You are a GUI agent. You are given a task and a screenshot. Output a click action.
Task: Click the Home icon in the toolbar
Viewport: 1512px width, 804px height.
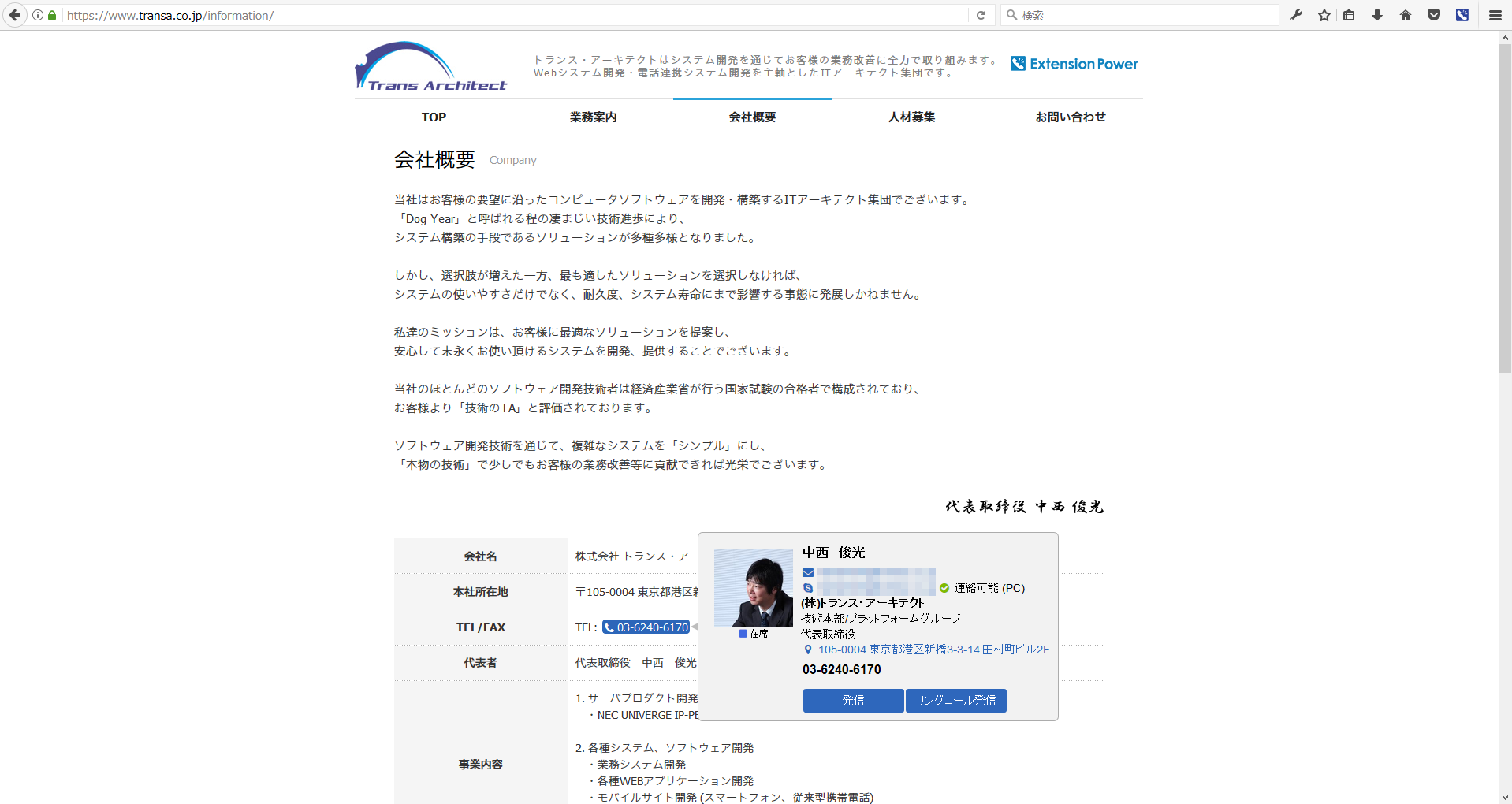tap(1406, 15)
